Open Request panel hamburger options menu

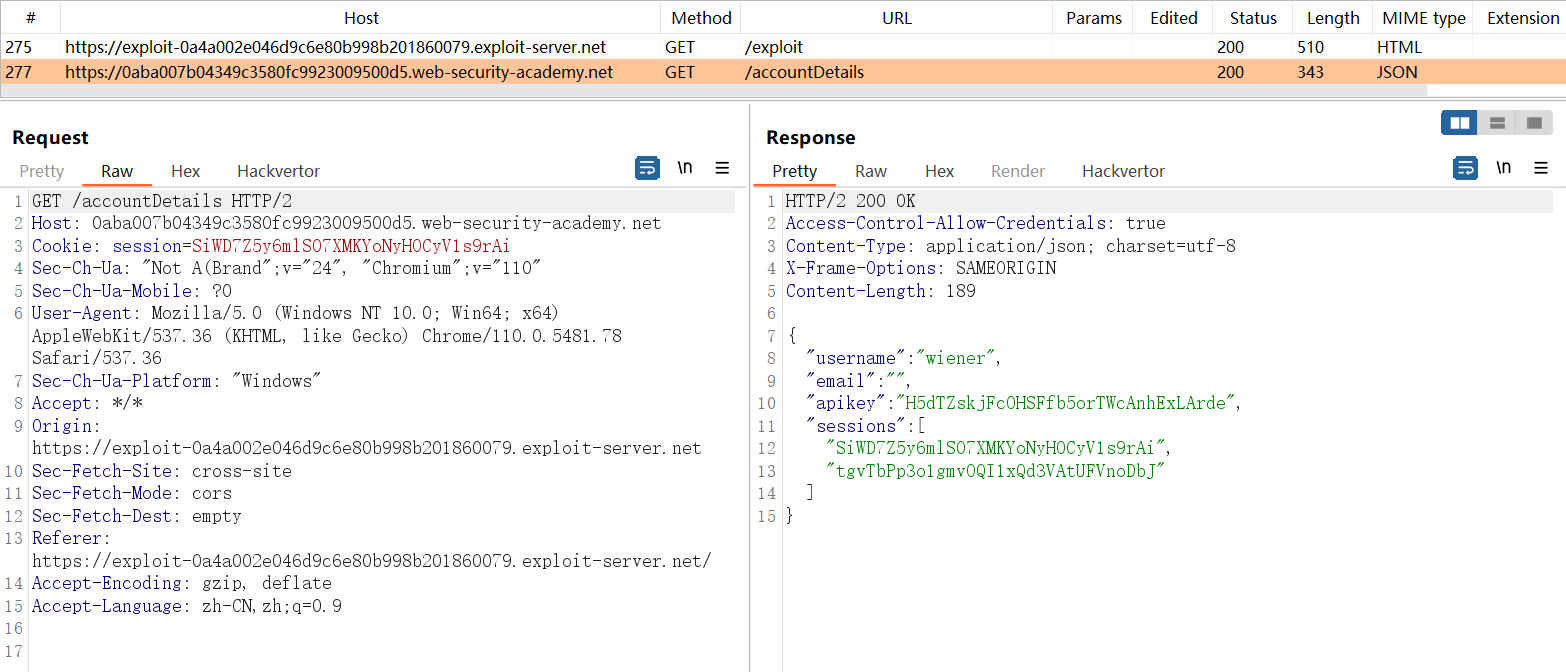pos(722,168)
